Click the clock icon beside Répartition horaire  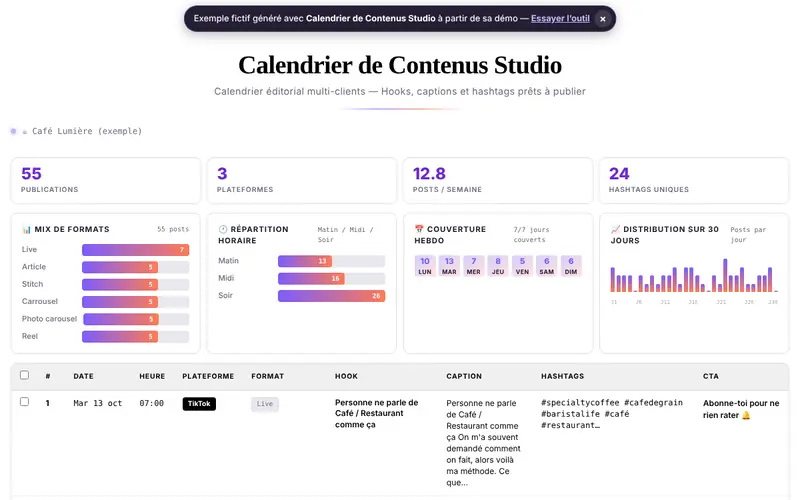click(x=222, y=229)
